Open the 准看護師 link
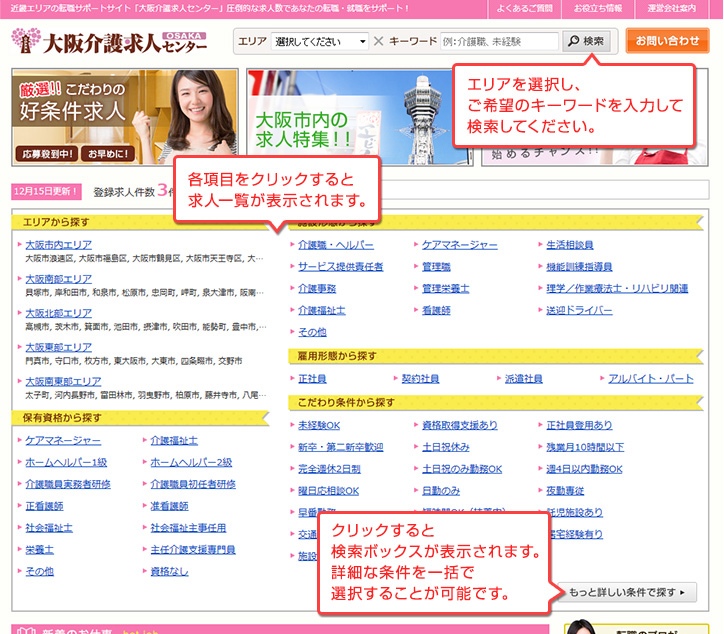Viewport: 724px width, 634px height. pyautogui.click(x=169, y=506)
